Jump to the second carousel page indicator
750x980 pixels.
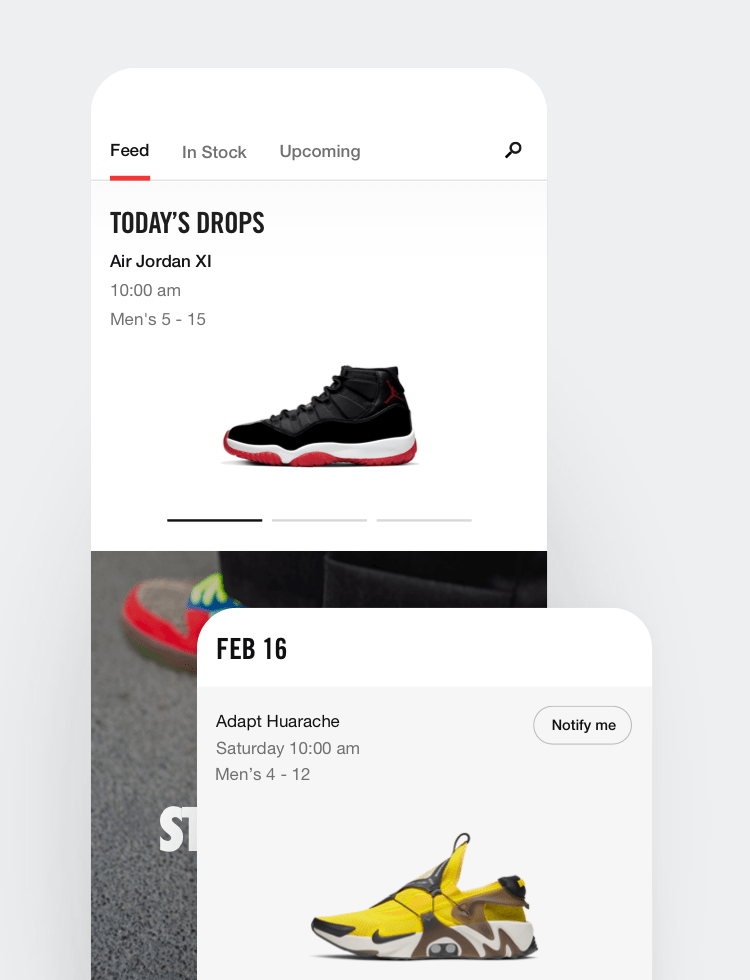tap(319, 520)
